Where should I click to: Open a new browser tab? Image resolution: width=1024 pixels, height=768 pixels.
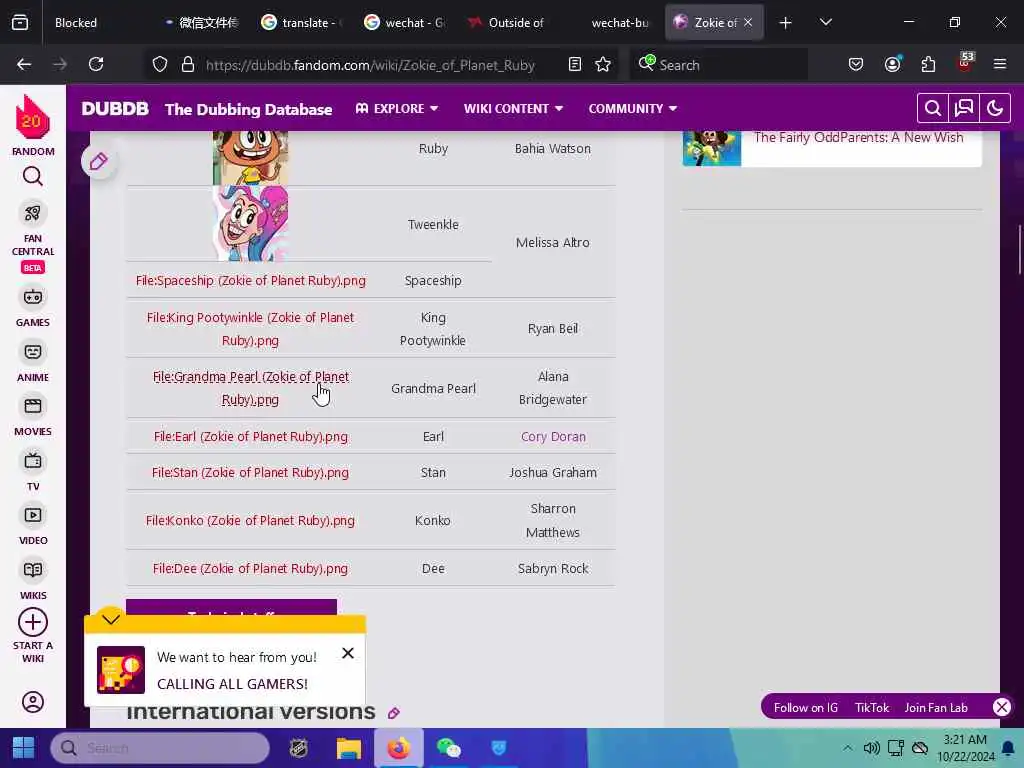(x=785, y=22)
